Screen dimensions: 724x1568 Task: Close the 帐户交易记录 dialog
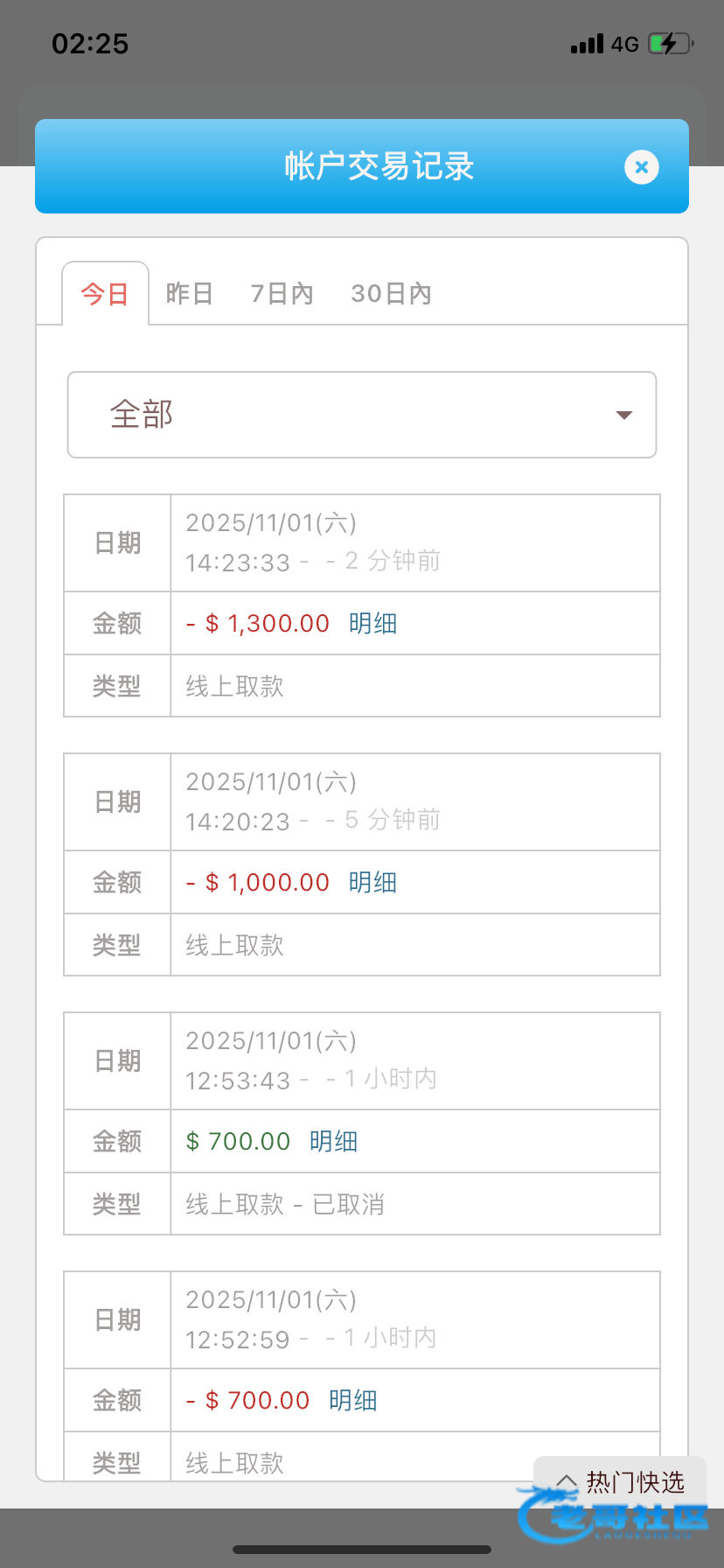641,167
